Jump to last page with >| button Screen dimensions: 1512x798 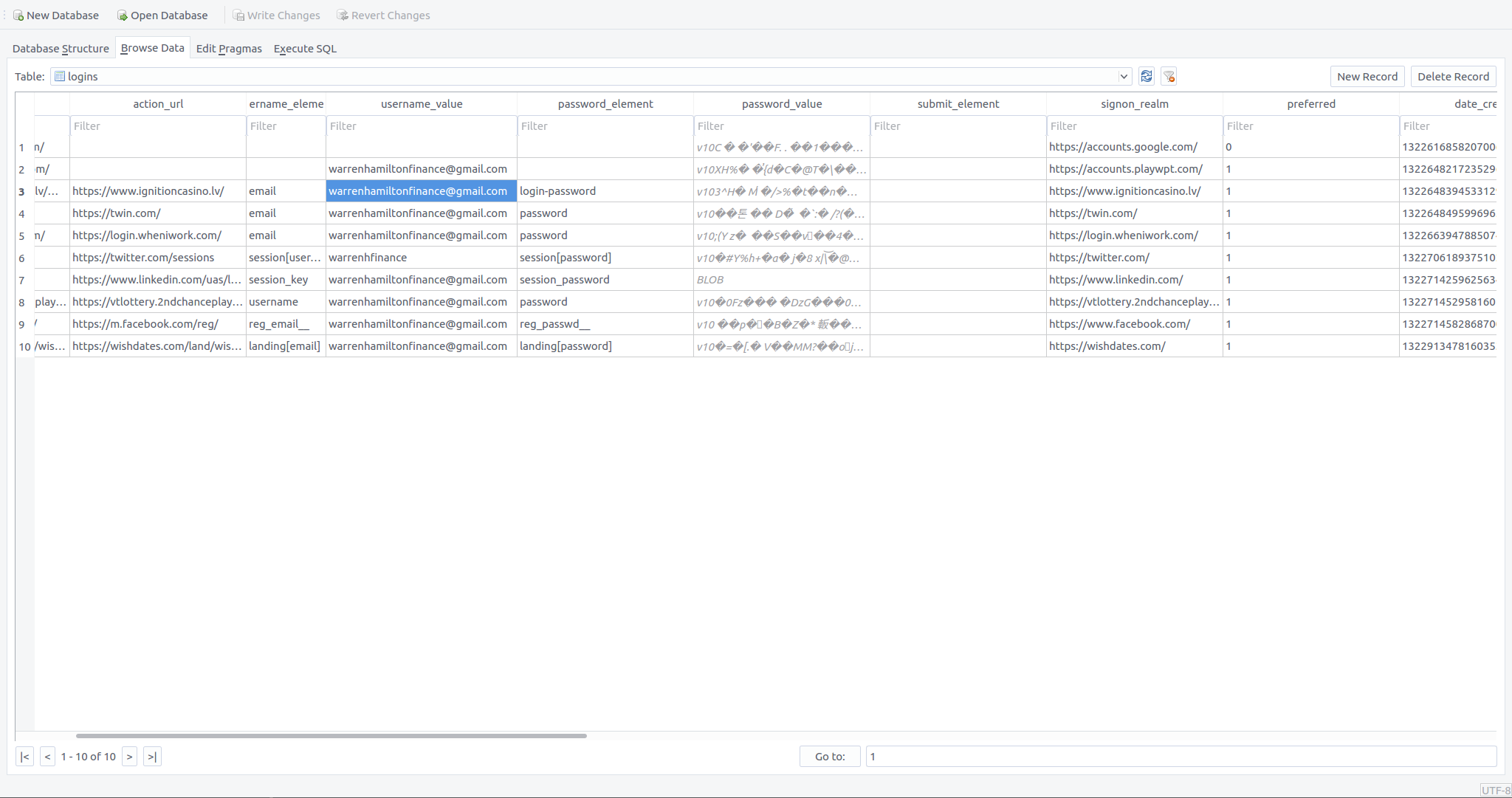point(152,756)
